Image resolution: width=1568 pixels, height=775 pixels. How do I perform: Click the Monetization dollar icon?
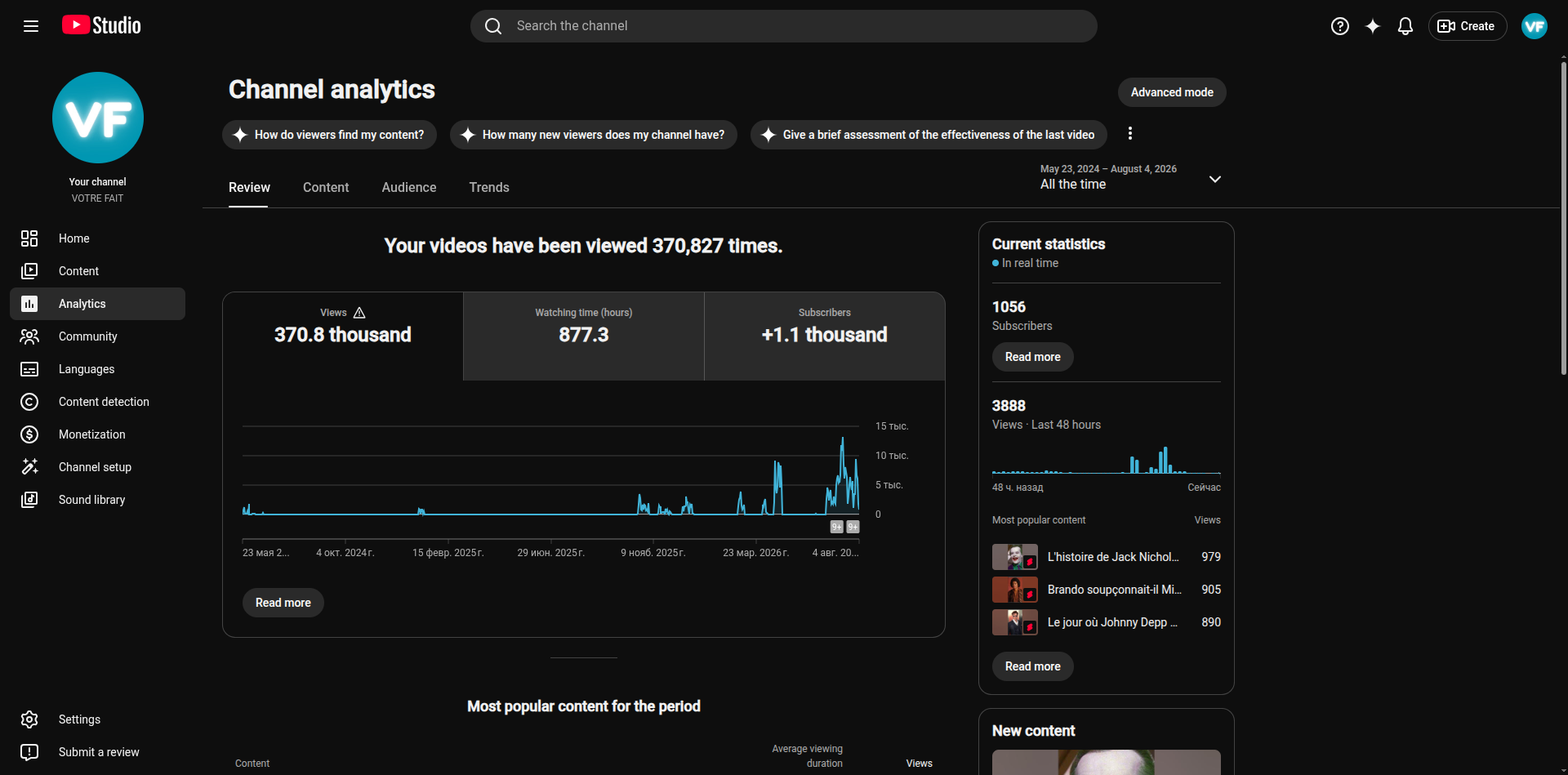pos(29,434)
